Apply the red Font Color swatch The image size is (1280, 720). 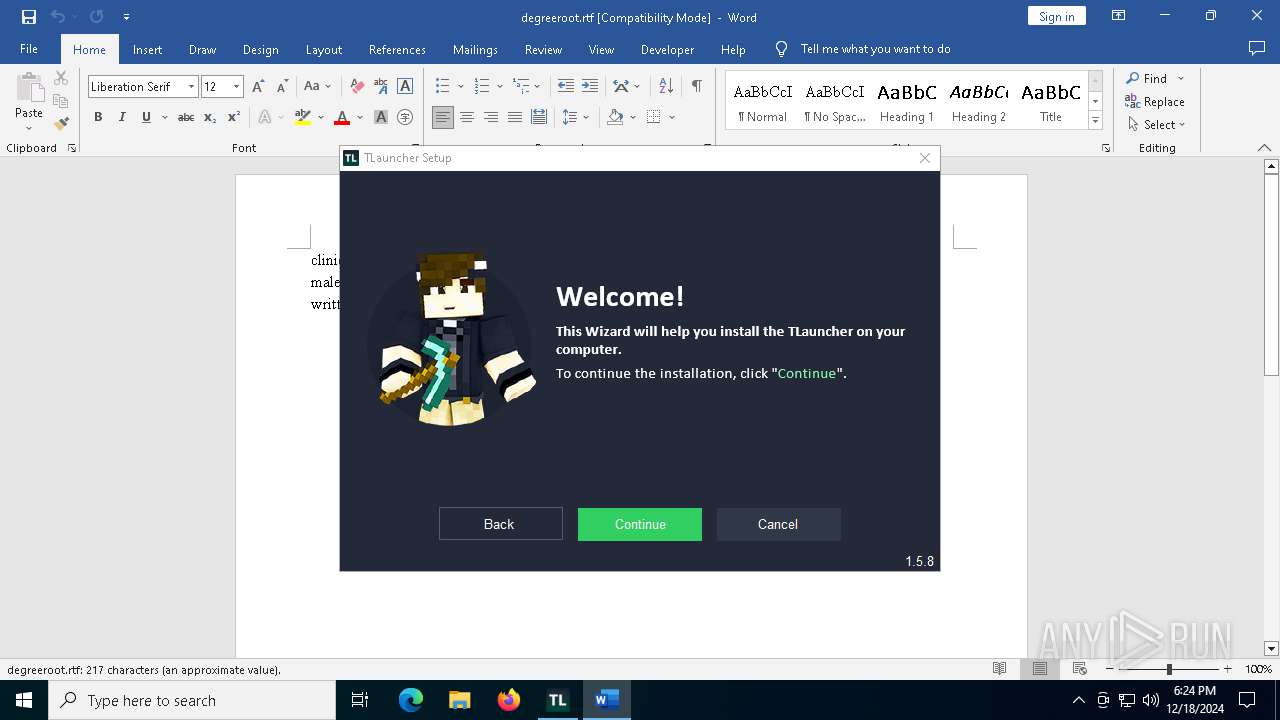(342, 117)
